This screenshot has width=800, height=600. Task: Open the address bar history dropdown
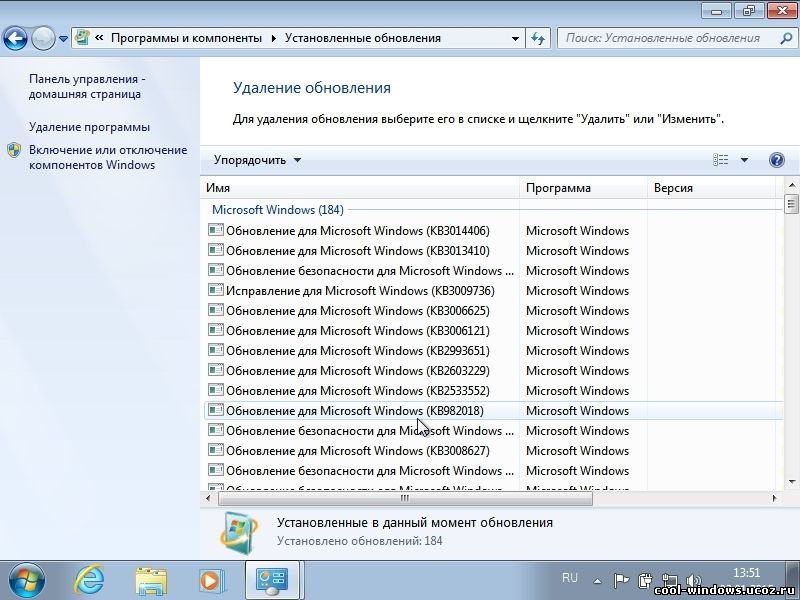coord(515,38)
